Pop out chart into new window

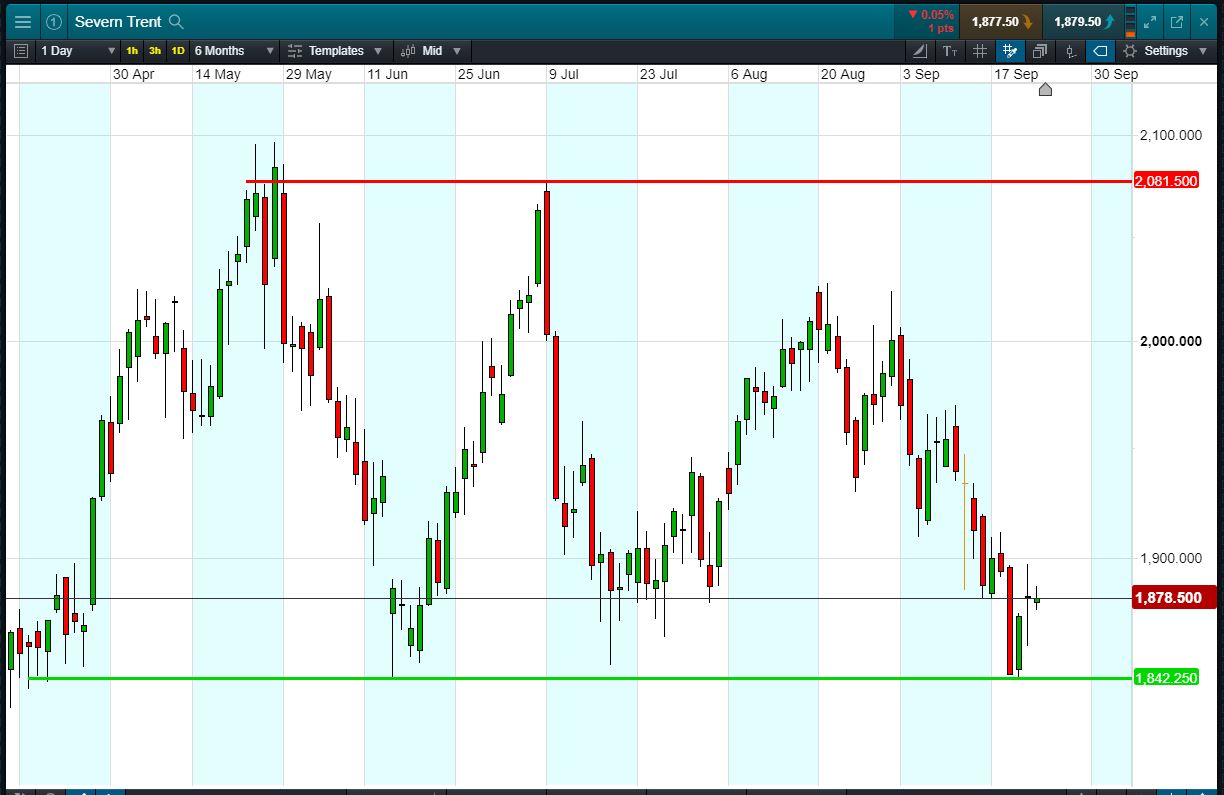pos(1177,21)
